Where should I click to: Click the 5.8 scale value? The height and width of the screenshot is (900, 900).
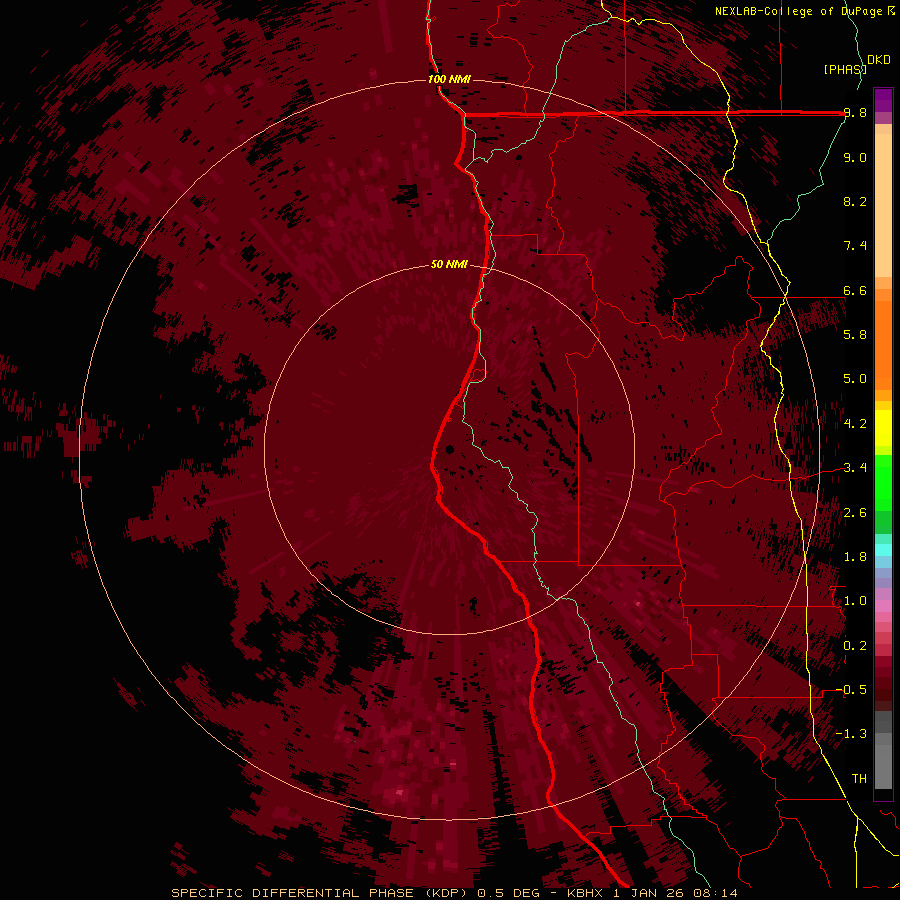[x=855, y=335]
